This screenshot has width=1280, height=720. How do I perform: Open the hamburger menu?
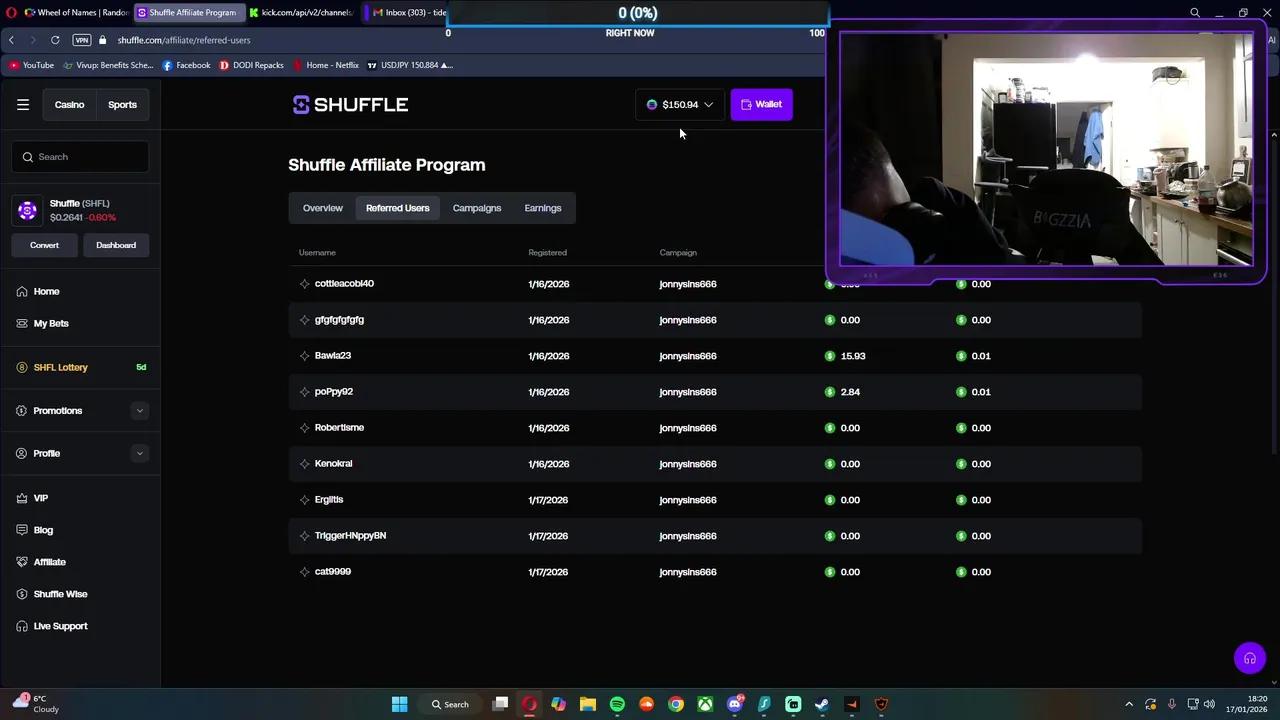pos(23,104)
